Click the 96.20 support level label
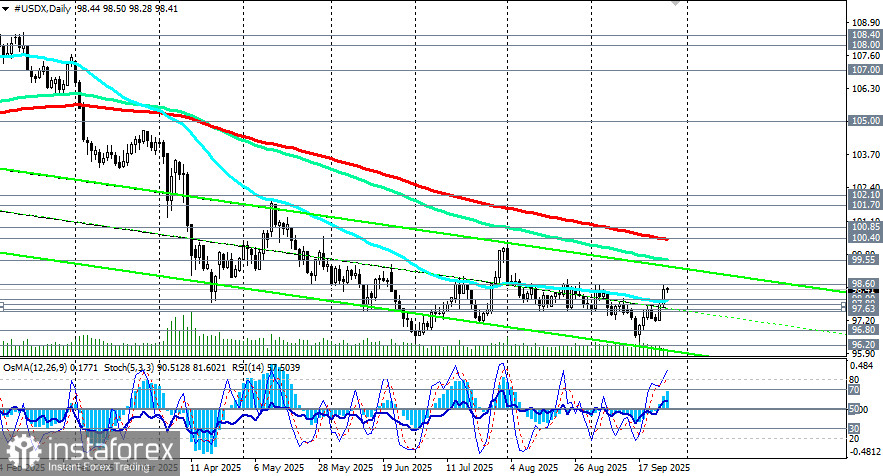Screen dimensions: 883x476 click(864, 344)
